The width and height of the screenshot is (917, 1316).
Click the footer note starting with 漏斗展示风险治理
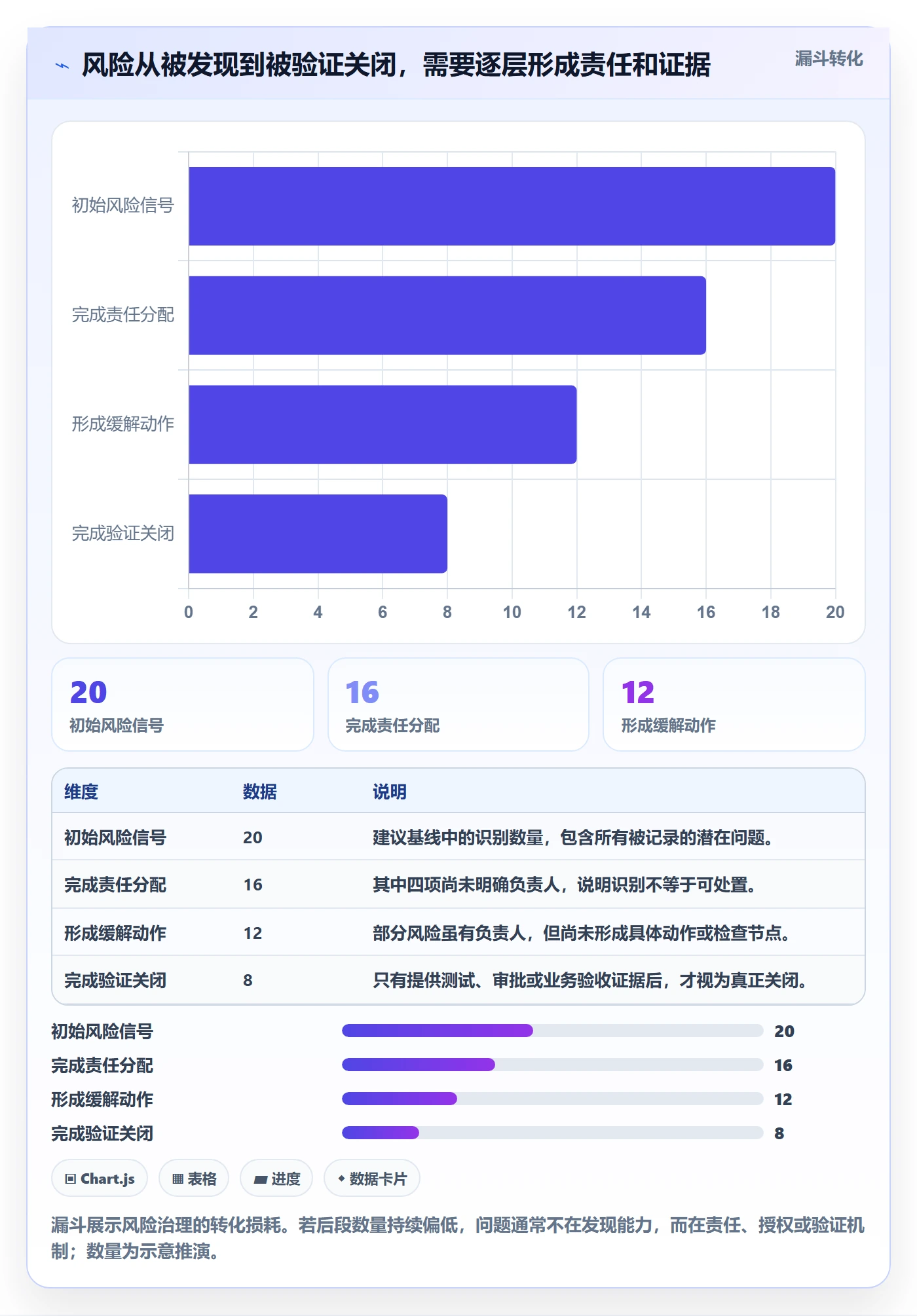pyautogui.click(x=458, y=1237)
